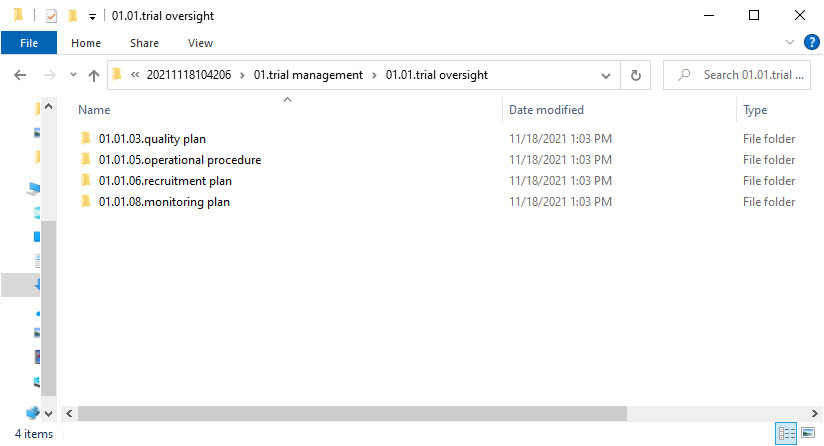Refresh the current folder view
The image size is (824, 446).
635,75
